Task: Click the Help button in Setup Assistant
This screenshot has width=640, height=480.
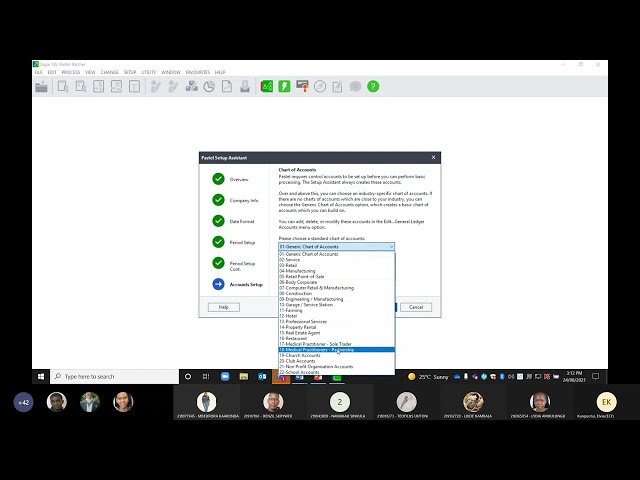Action: tap(224, 307)
